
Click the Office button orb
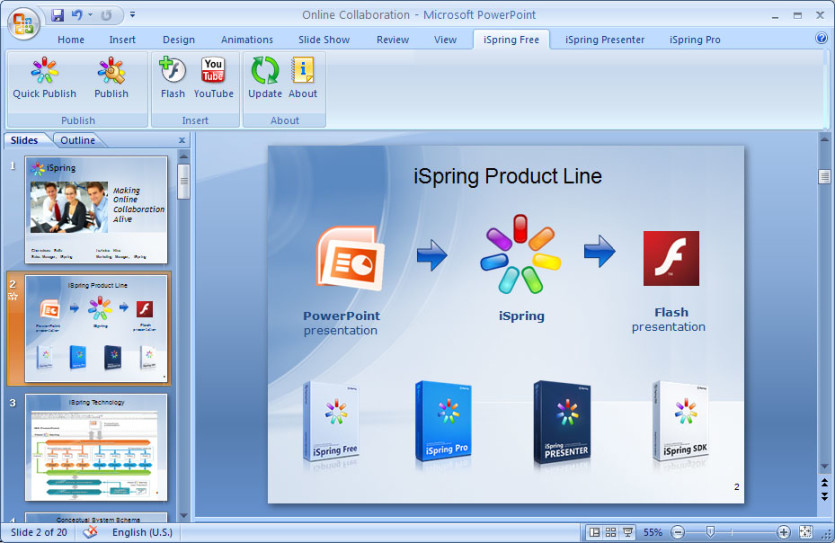pos(24,24)
